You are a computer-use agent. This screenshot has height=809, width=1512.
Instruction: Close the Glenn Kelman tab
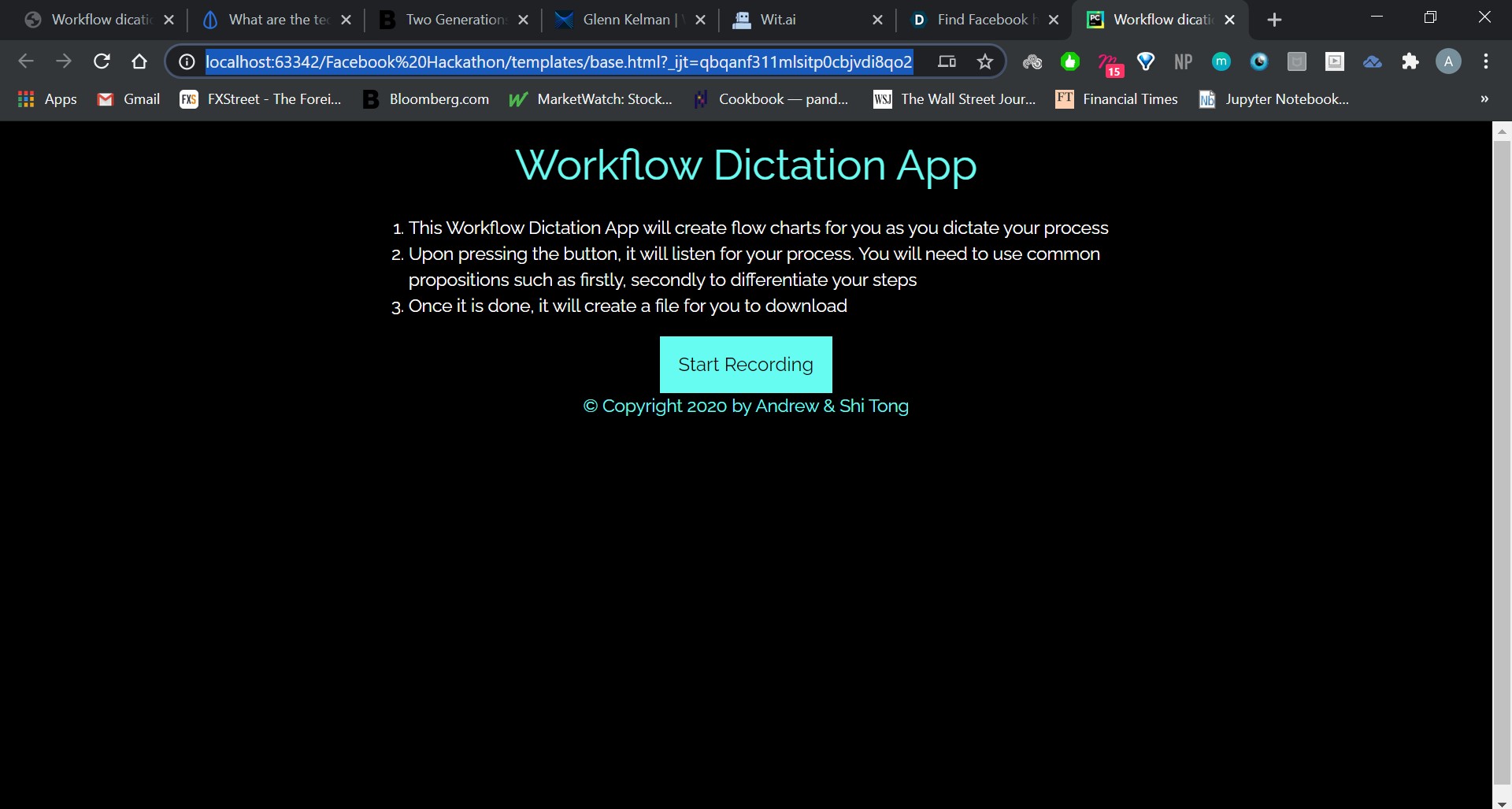click(x=700, y=20)
